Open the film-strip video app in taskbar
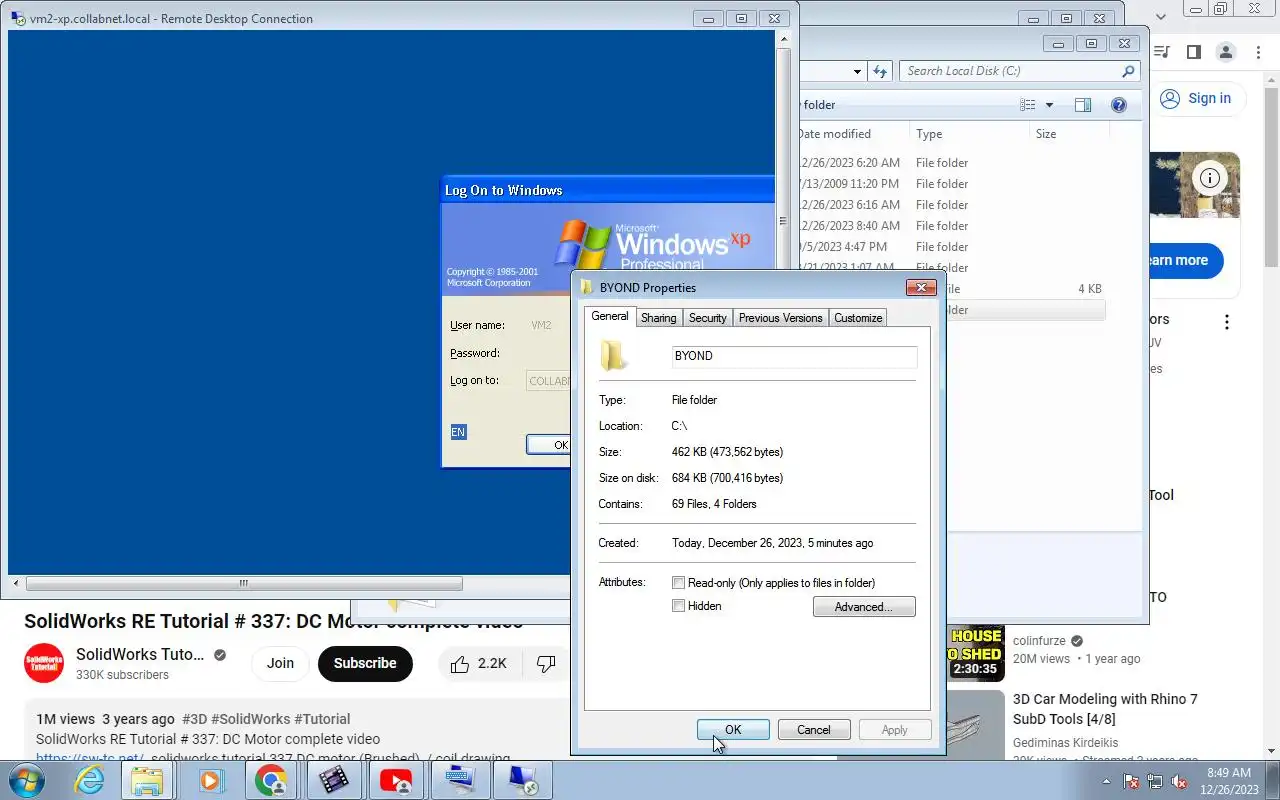The image size is (1280, 800). pyautogui.click(x=334, y=780)
